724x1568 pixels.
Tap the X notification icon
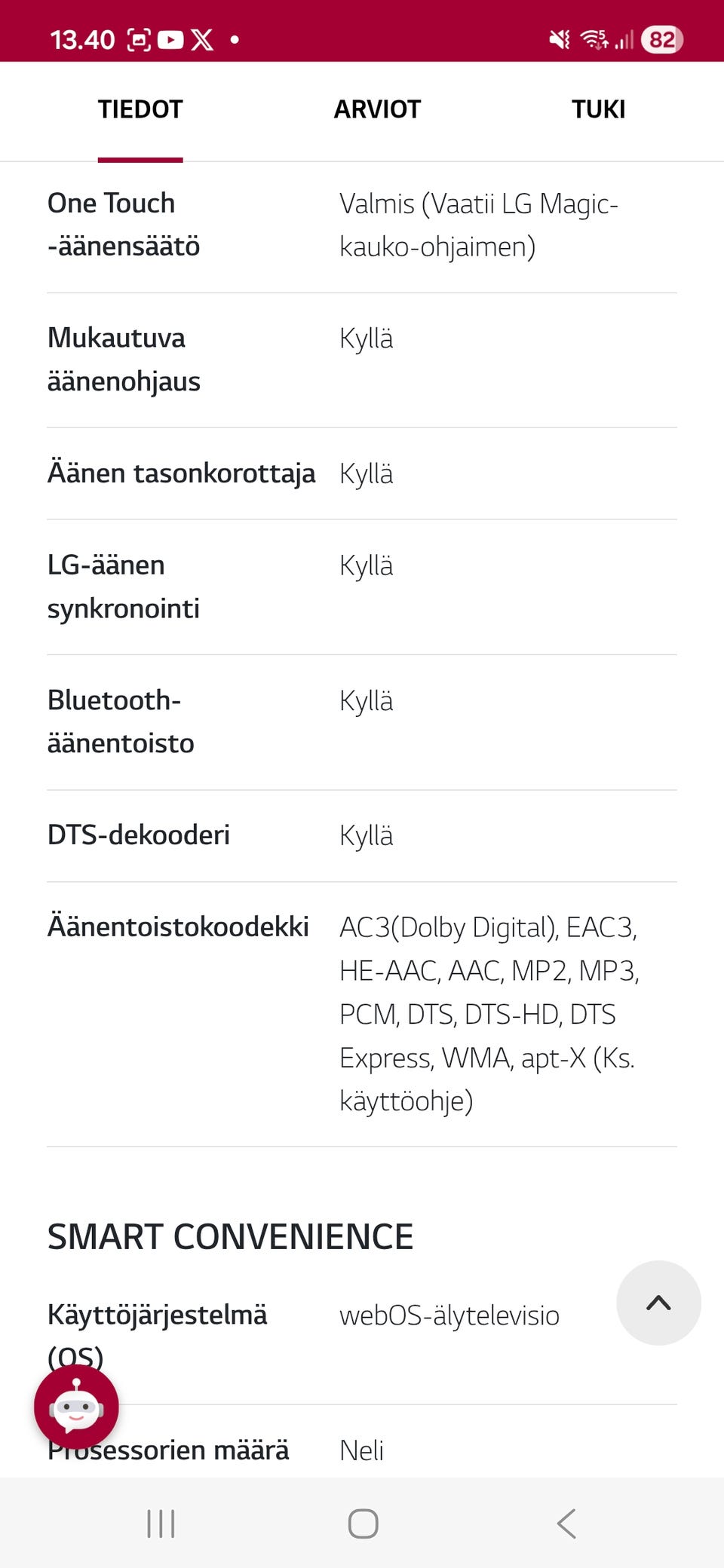[x=202, y=39]
